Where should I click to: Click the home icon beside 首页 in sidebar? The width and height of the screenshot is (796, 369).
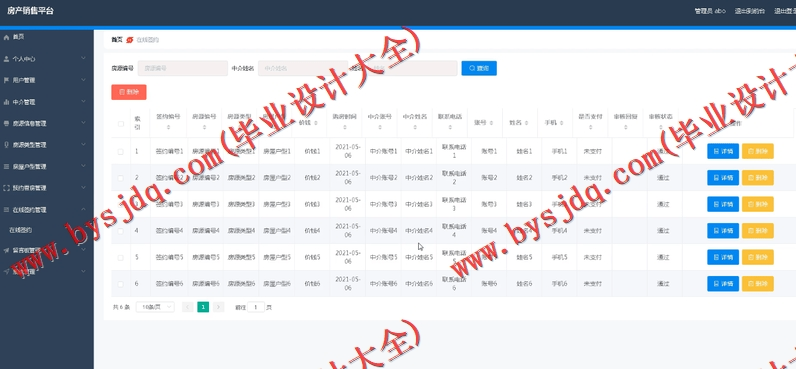(x=6, y=37)
